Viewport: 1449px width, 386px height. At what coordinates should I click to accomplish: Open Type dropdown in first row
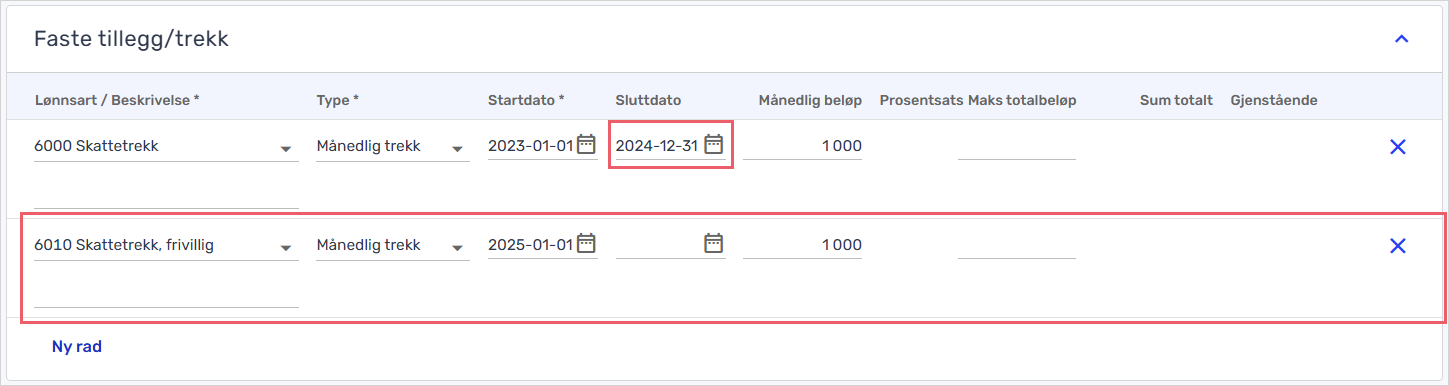pos(393,147)
